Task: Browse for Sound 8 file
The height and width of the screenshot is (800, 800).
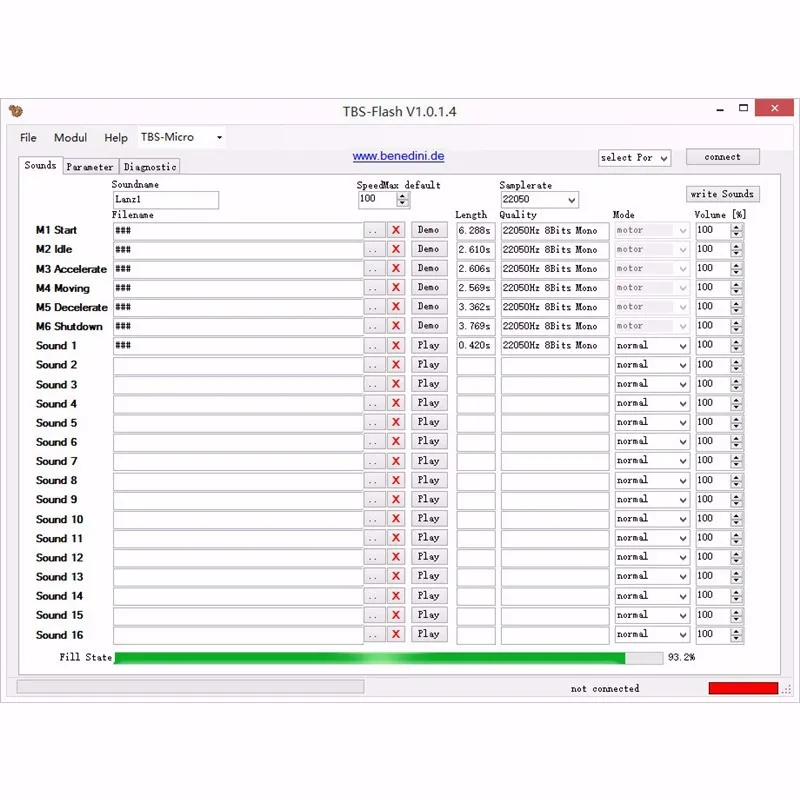Action: click(374, 480)
